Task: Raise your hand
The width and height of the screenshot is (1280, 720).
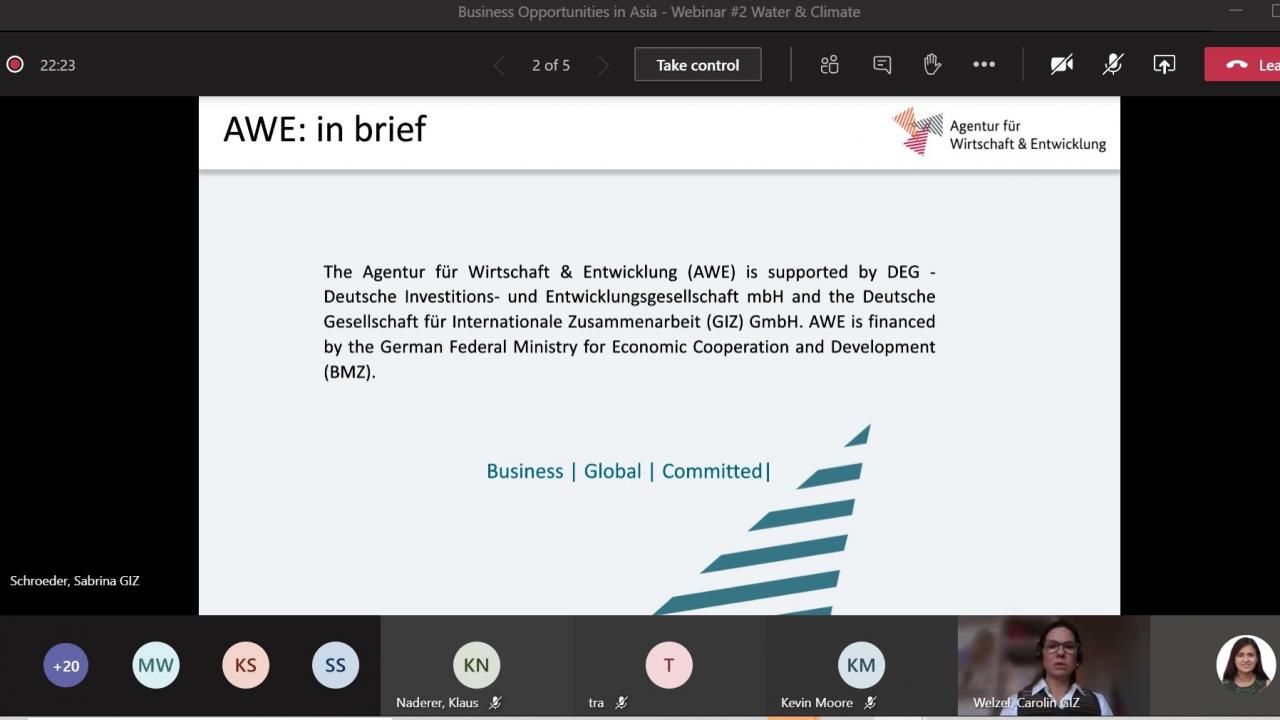Action: coord(932,65)
